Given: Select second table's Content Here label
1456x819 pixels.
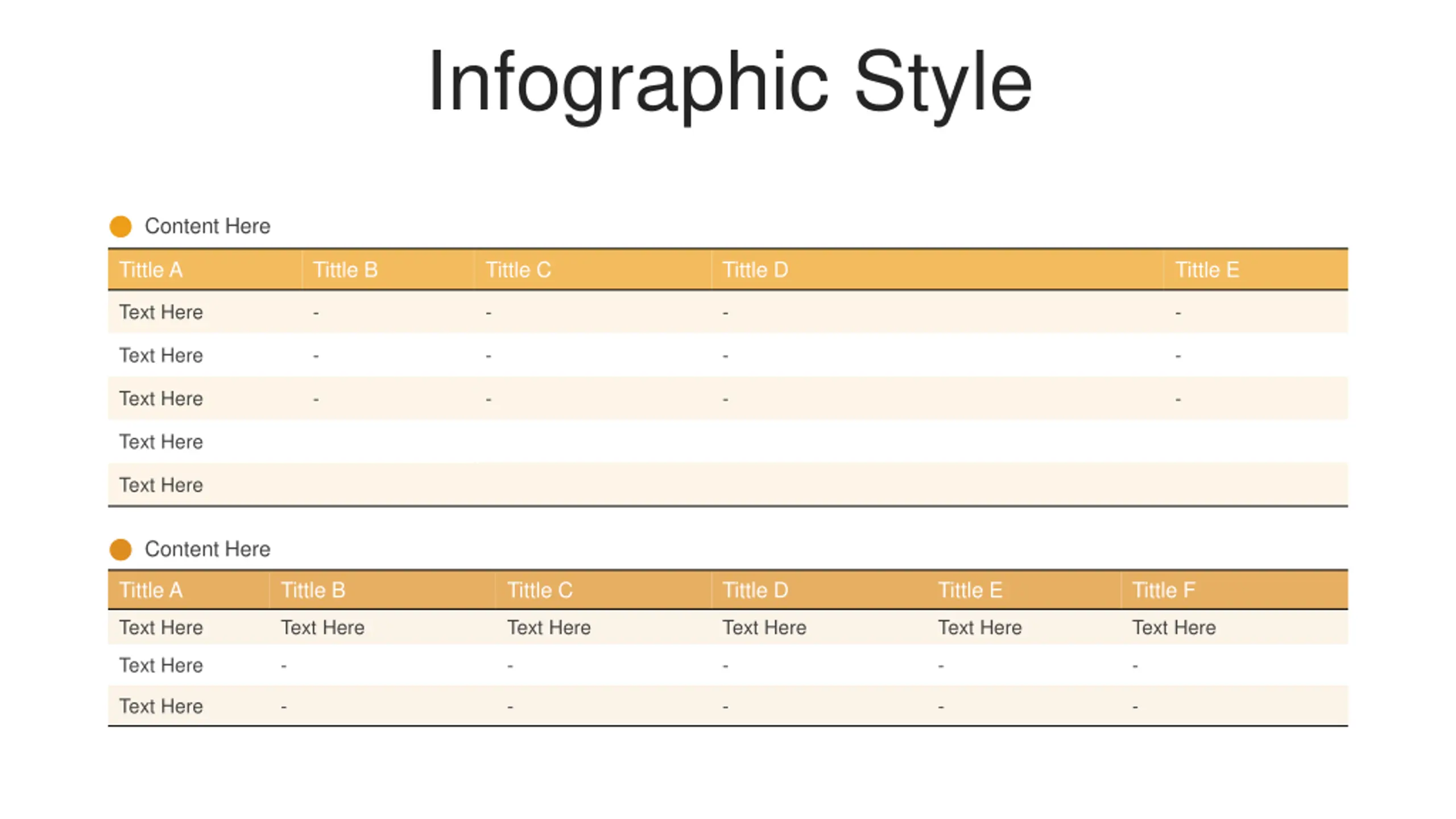Looking at the screenshot, I should [x=208, y=549].
